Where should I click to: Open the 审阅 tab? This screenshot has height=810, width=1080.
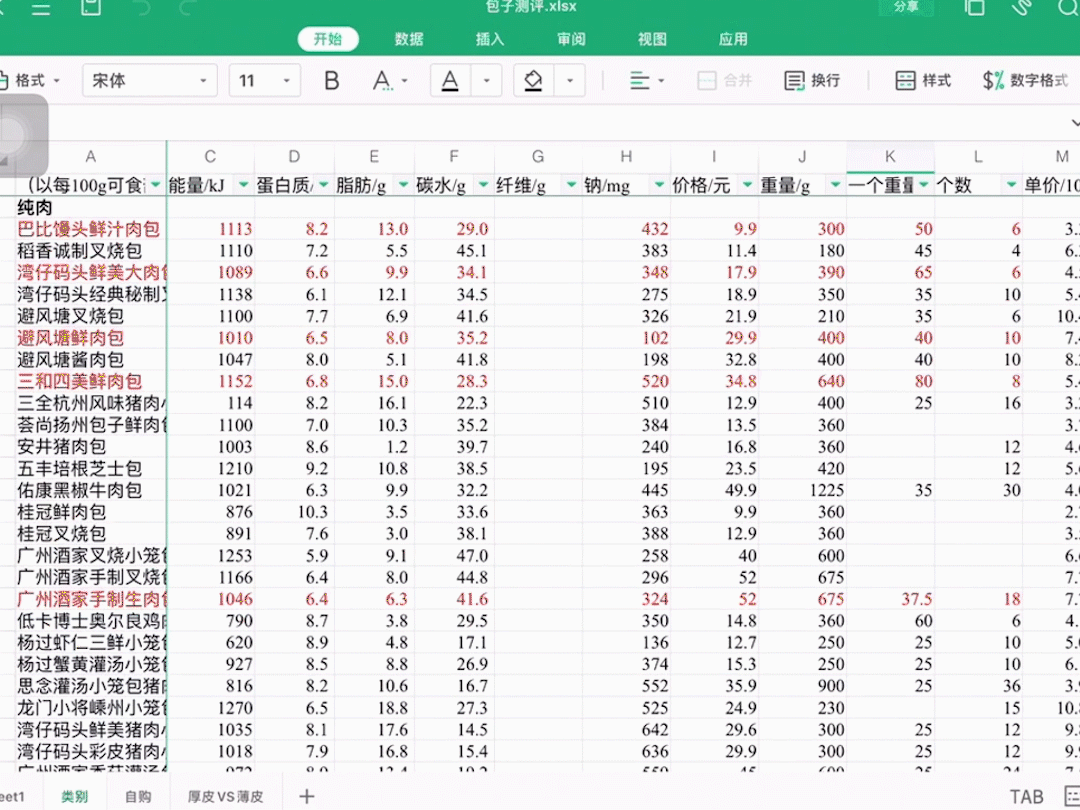[571, 39]
